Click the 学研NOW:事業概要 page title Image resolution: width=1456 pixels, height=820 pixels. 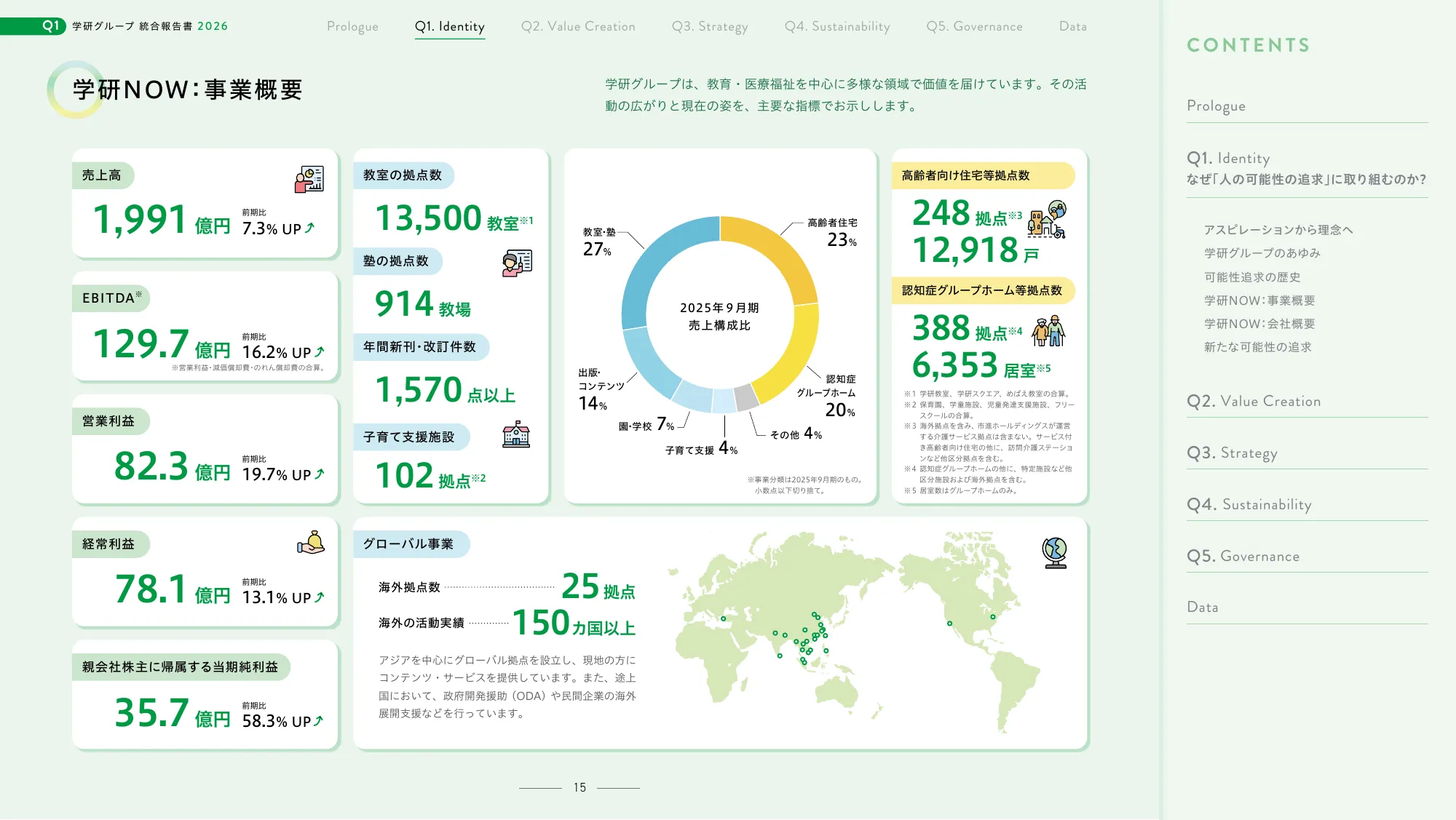pyautogui.click(x=188, y=90)
